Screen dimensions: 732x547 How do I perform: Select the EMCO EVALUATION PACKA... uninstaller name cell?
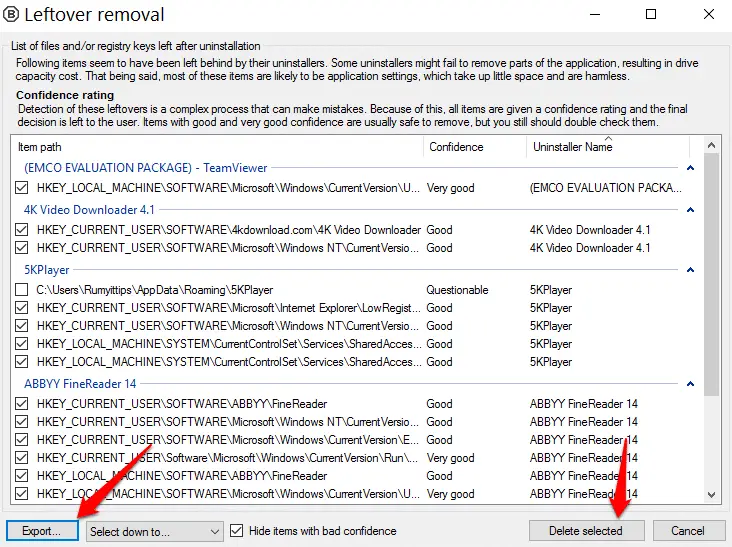[605, 188]
